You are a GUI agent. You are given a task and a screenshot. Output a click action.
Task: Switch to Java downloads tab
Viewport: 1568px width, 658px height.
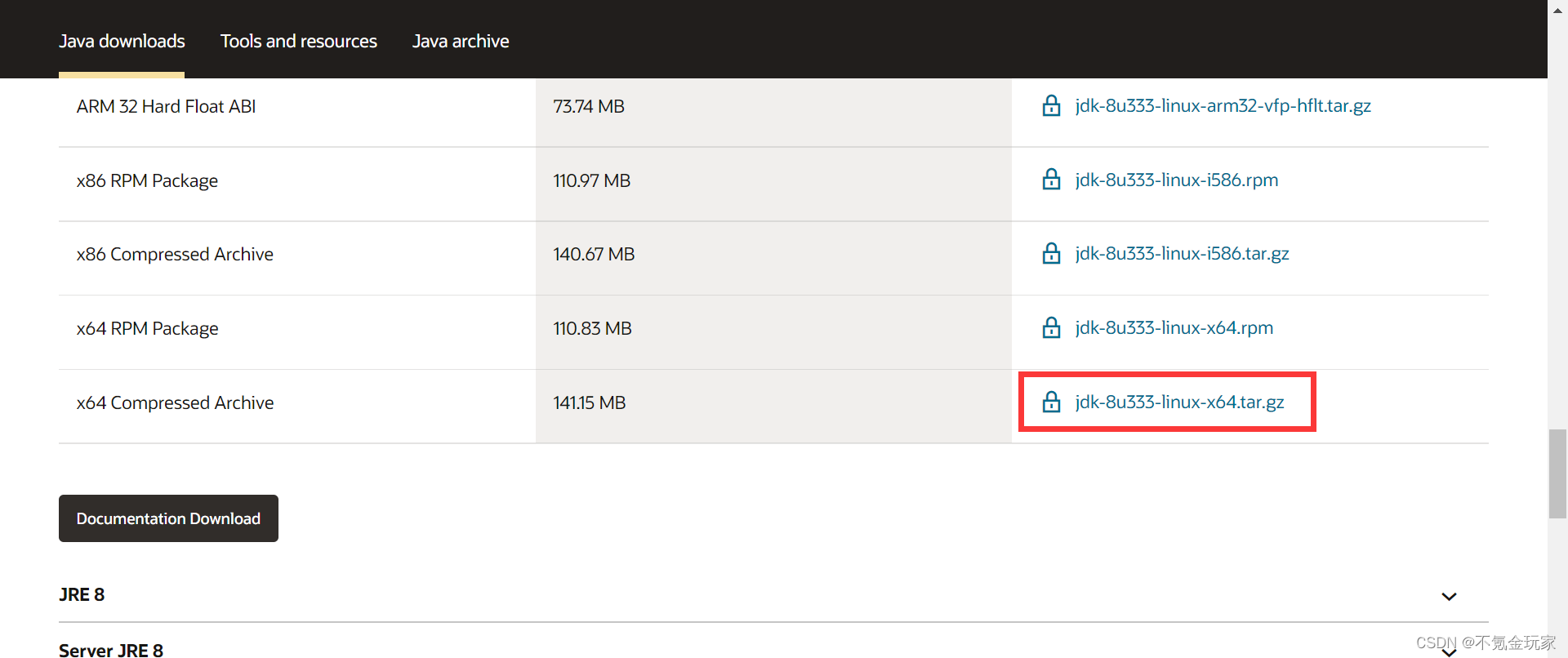(122, 41)
